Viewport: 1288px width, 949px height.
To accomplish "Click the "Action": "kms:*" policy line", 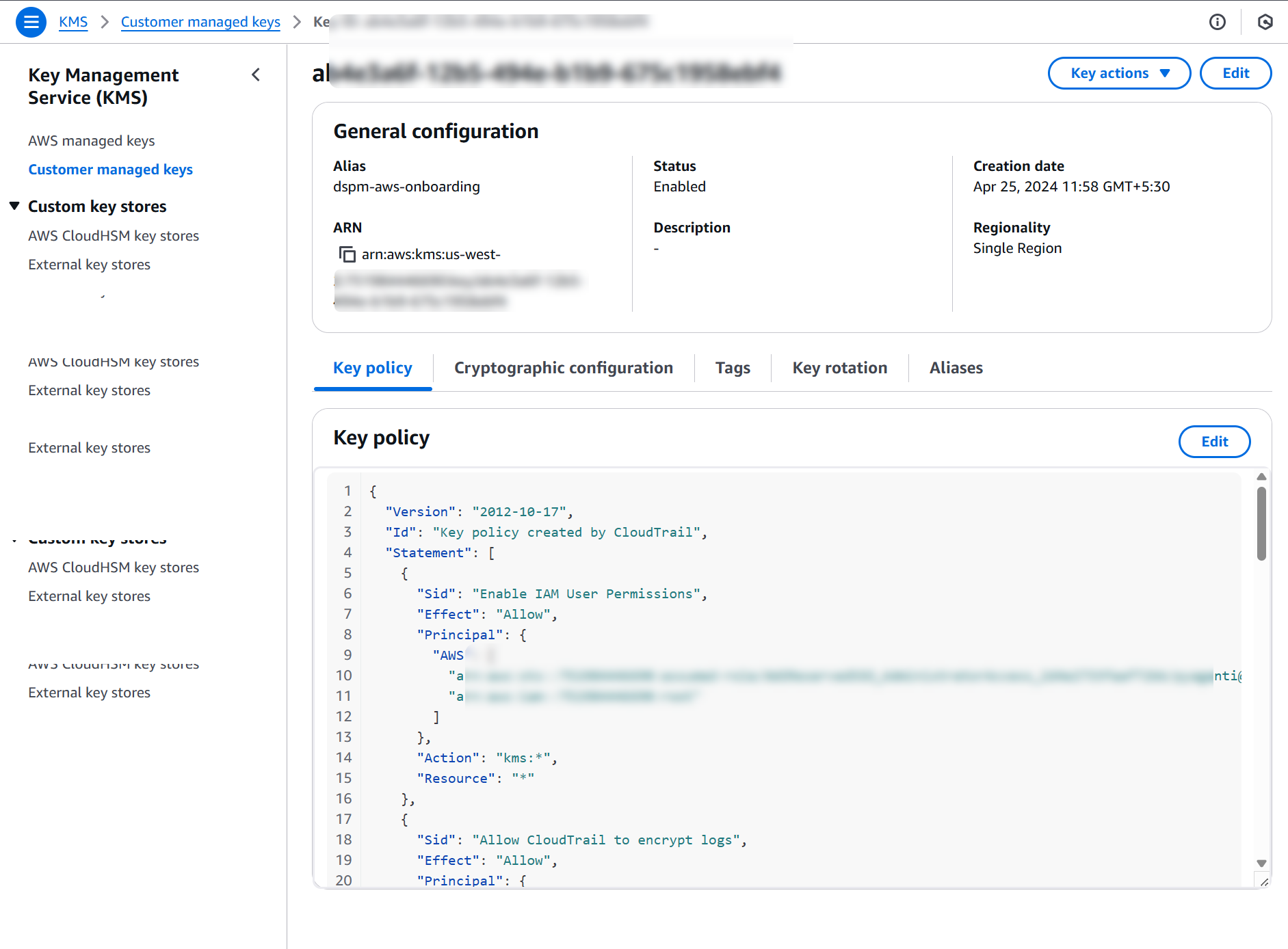I will pyautogui.click(x=487, y=758).
